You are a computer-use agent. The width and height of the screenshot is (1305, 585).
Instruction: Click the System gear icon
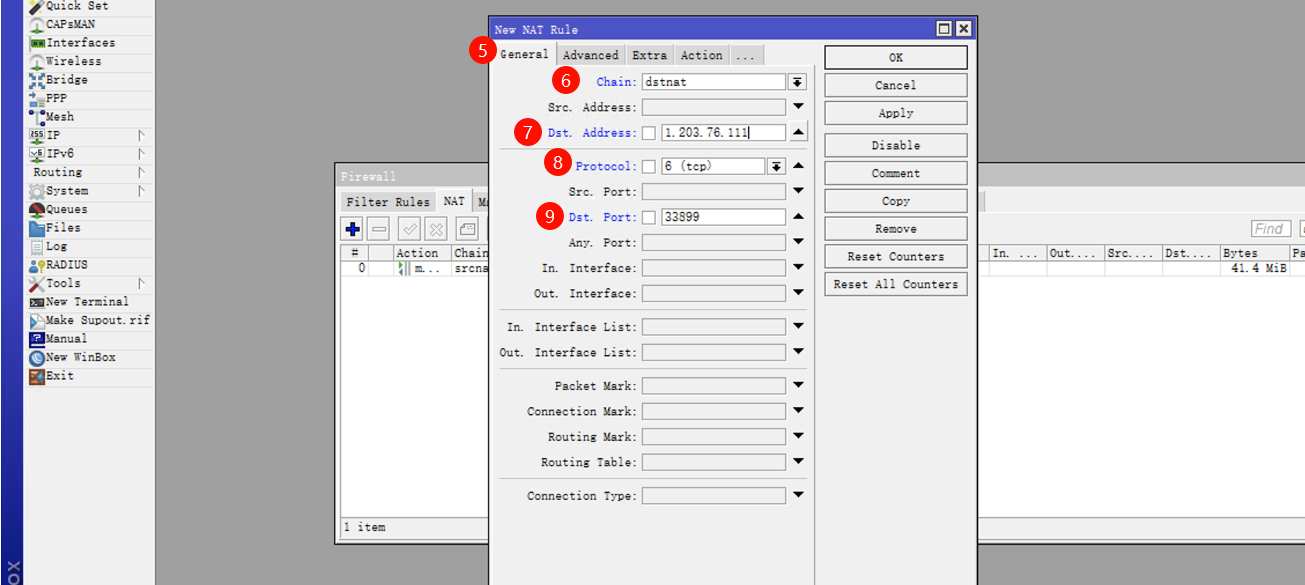(37, 191)
